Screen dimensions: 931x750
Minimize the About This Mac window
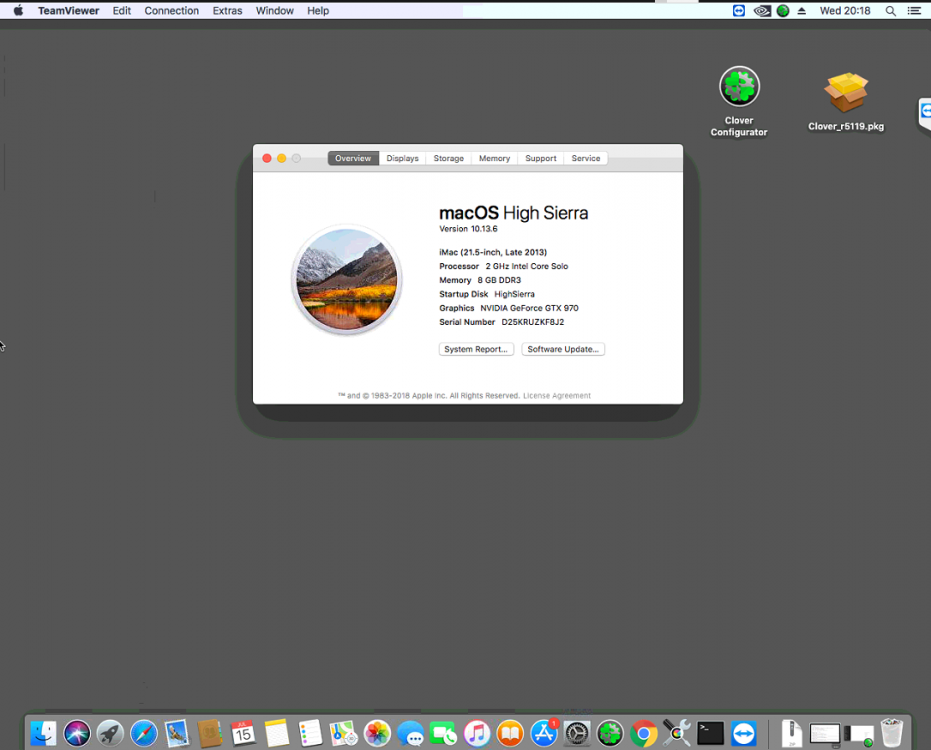[281, 159]
